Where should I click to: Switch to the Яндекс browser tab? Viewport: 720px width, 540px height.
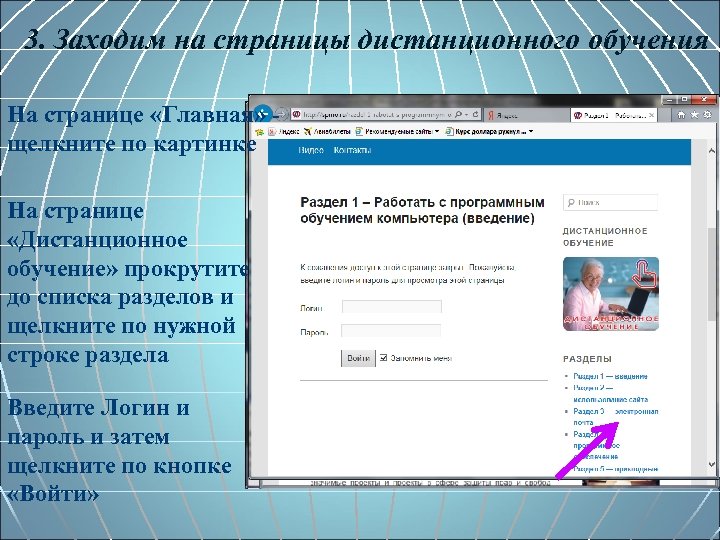[x=527, y=115]
